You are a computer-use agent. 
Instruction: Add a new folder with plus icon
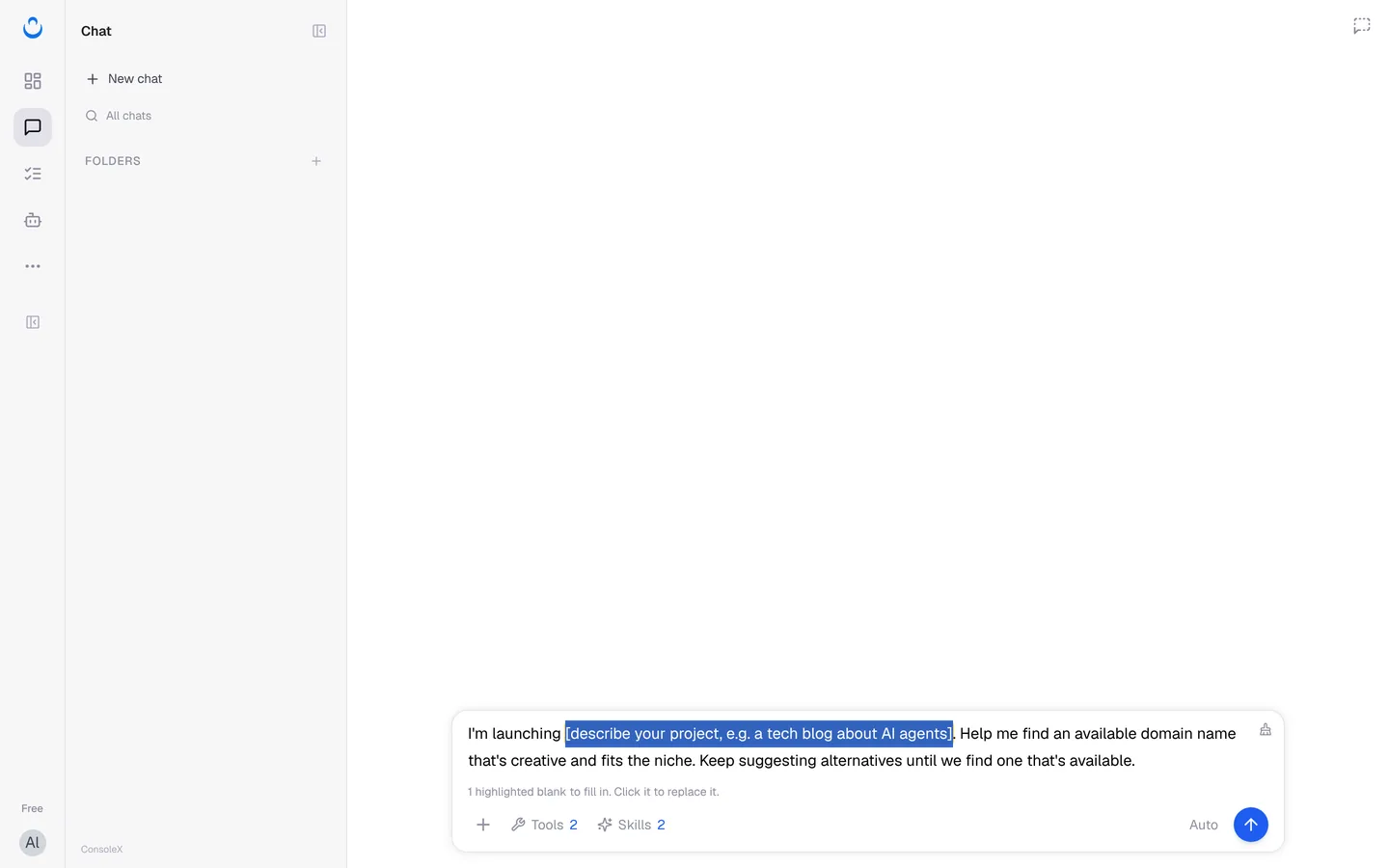316,161
